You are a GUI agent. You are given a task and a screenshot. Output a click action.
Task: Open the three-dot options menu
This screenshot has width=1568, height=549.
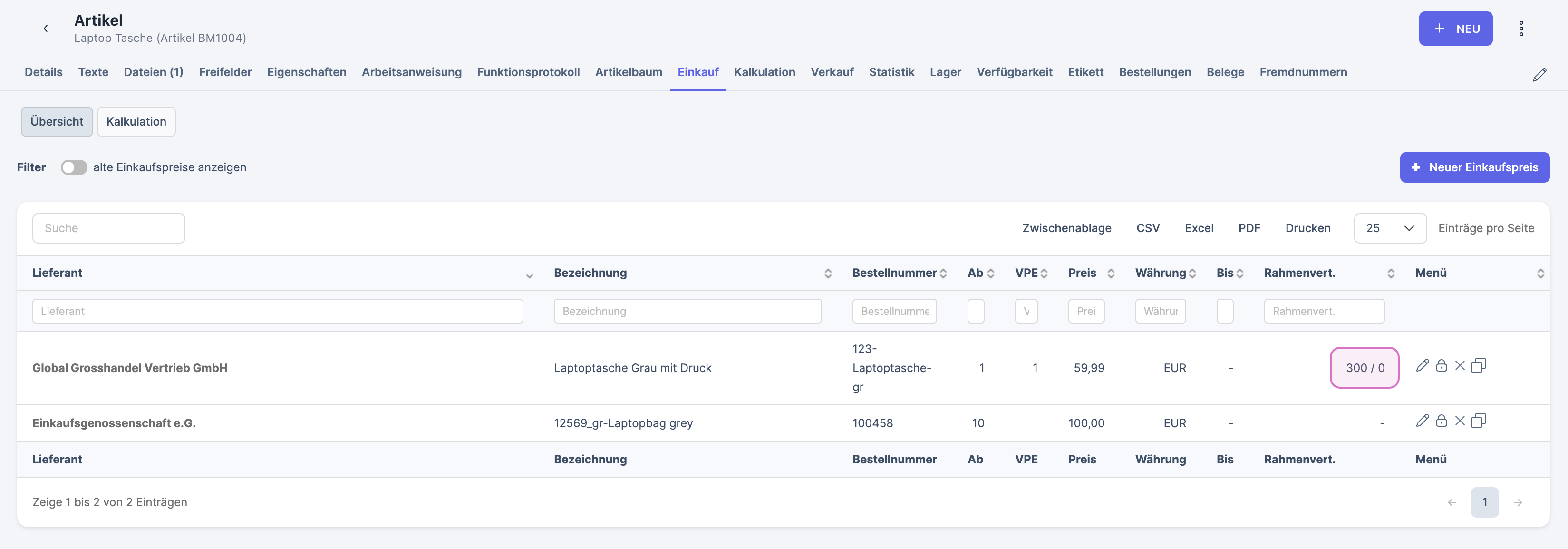point(1520,29)
